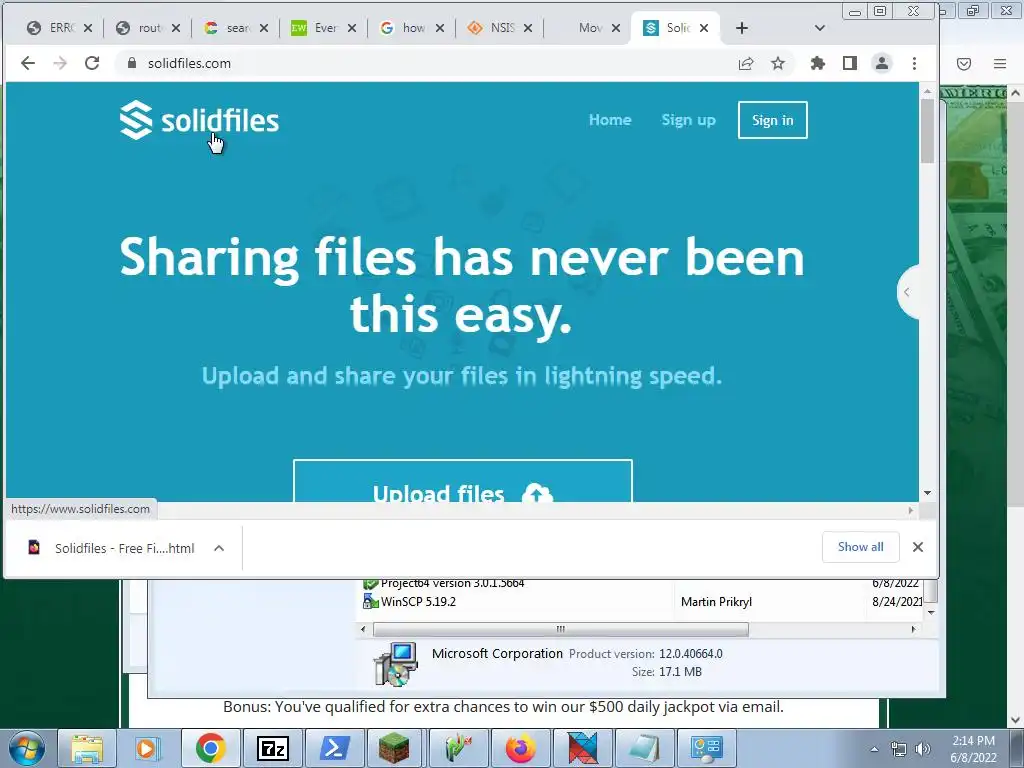The width and height of the screenshot is (1024, 768).
Task: Click the Pocket icon in background Firefox window
Action: [x=964, y=63]
